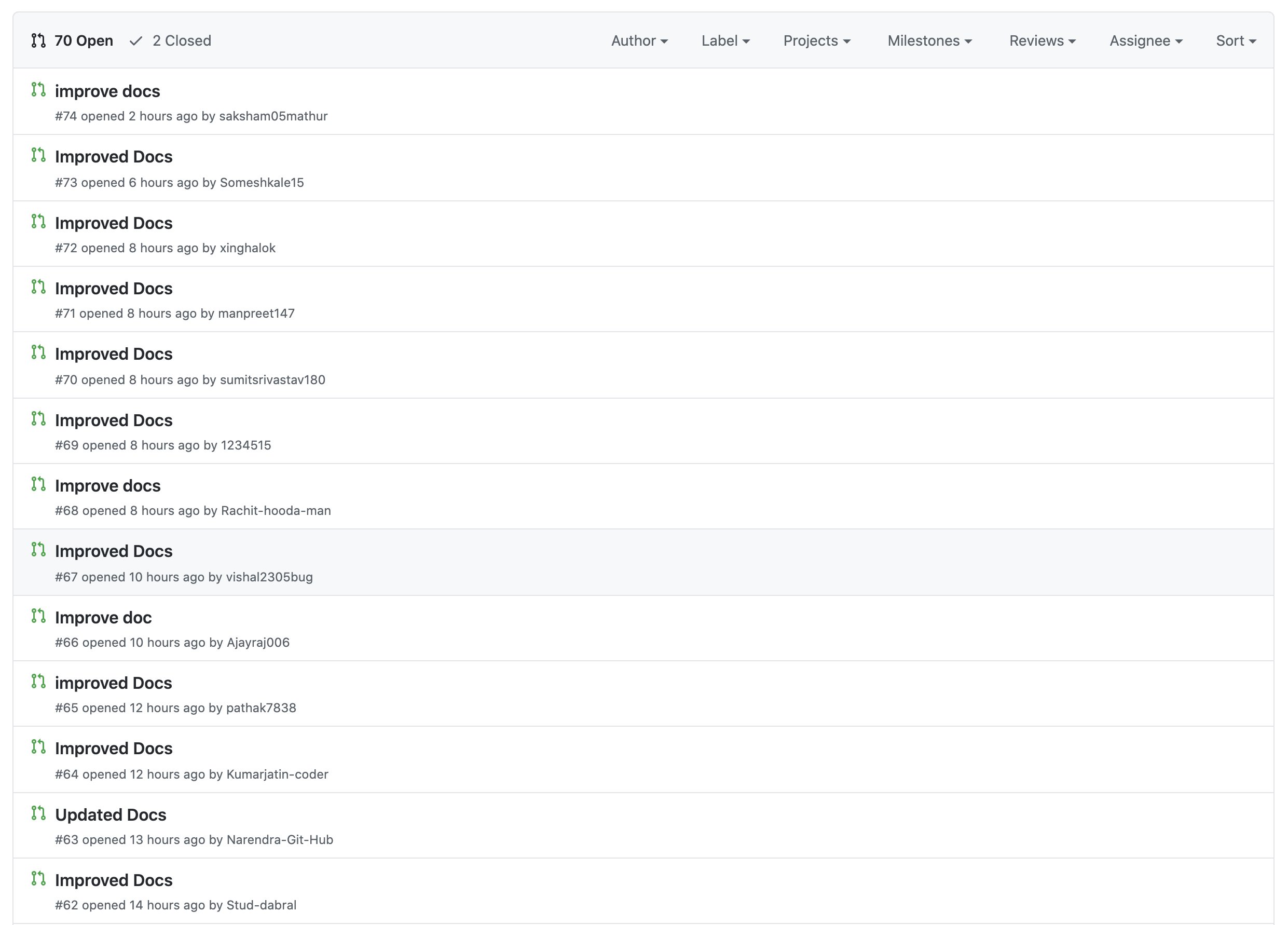1288x925 pixels.
Task: Expand the Milestones filter
Action: (929, 41)
